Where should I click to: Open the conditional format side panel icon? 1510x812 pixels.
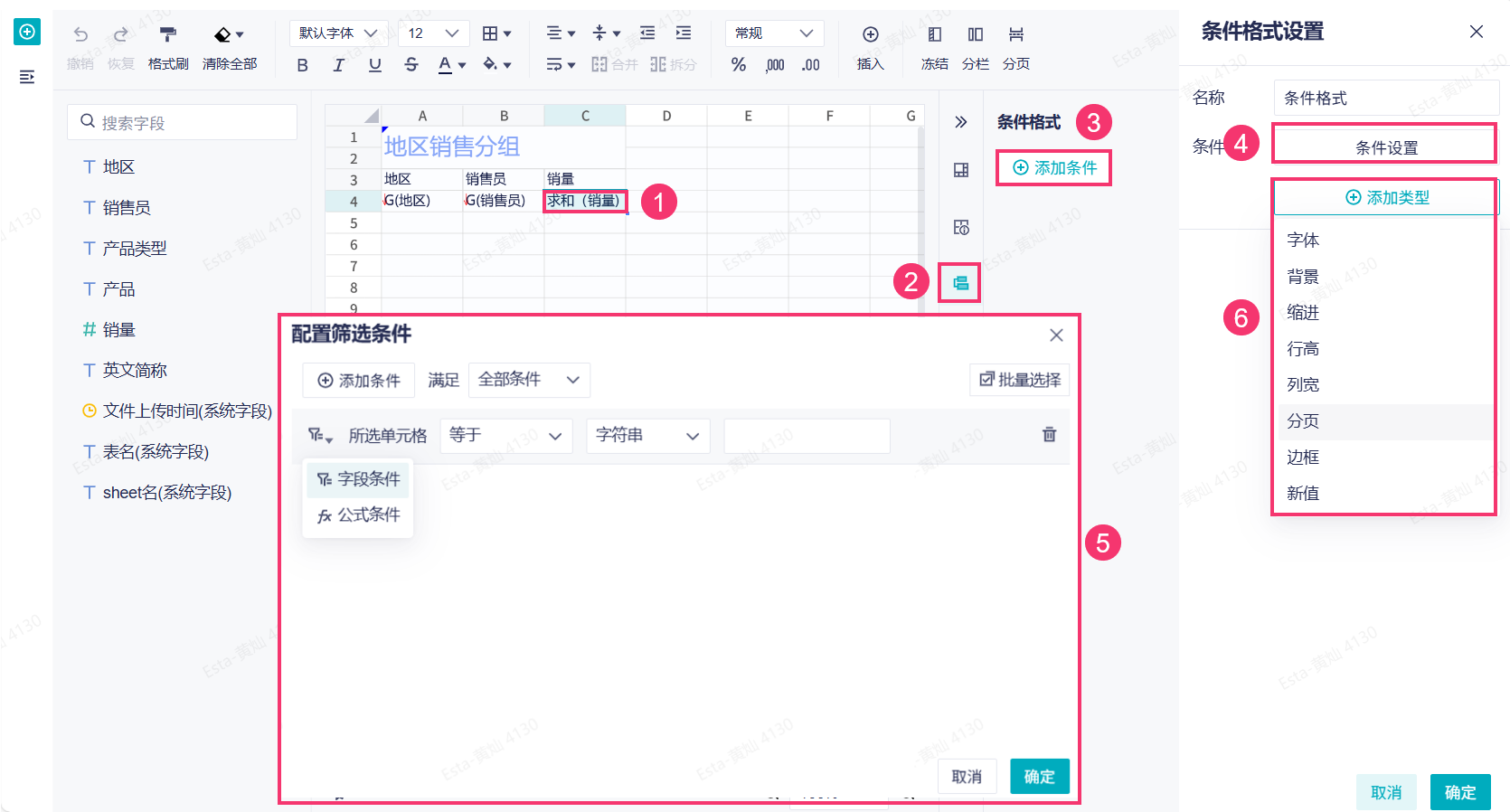click(960, 283)
